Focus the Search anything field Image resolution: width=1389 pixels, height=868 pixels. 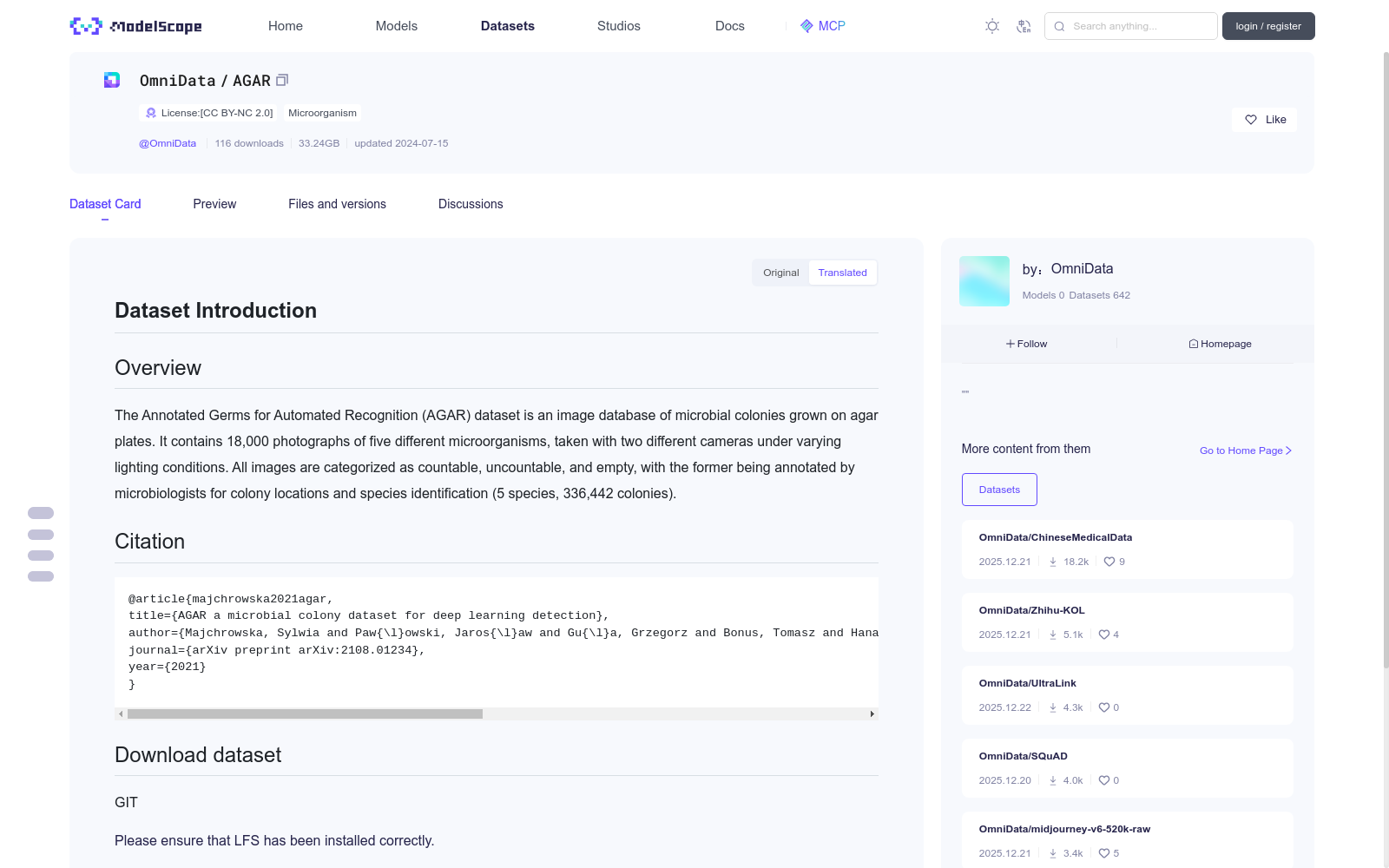click(x=1131, y=26)
